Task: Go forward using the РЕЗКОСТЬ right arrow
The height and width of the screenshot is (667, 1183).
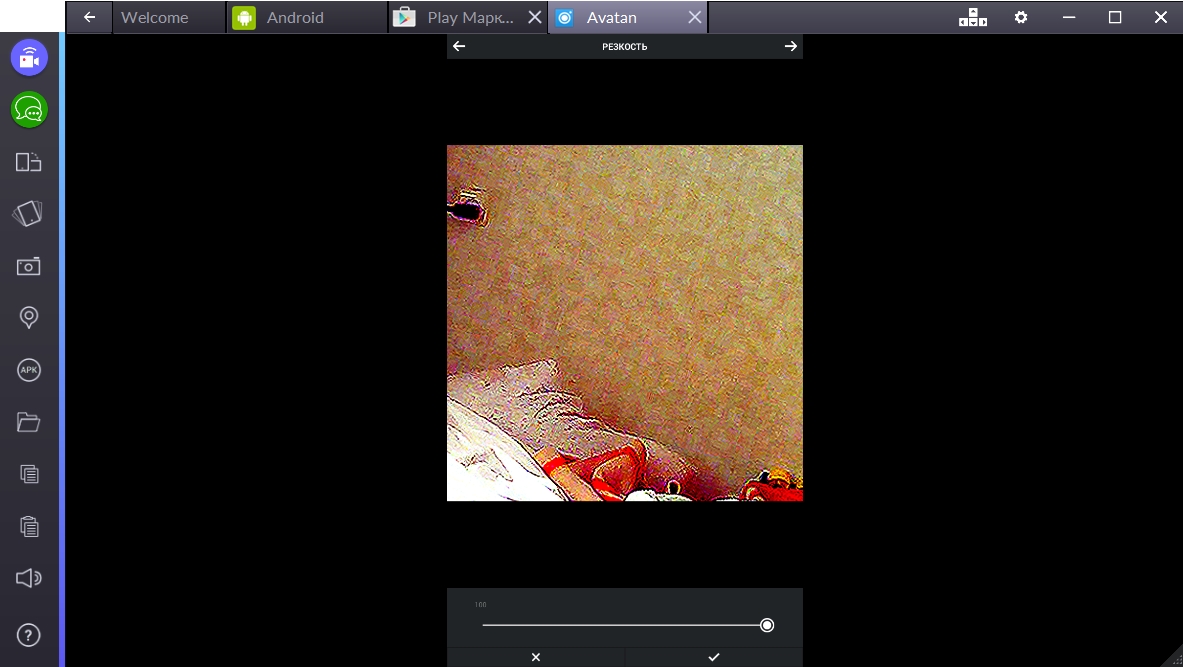Action: click(x=790, y=46)
